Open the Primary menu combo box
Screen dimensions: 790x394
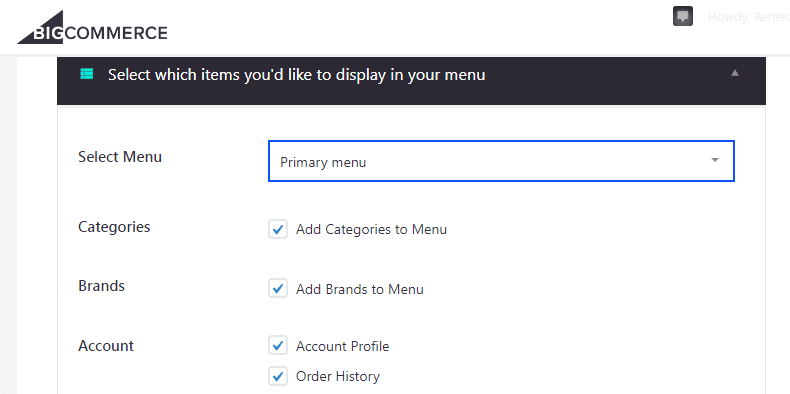501,161
